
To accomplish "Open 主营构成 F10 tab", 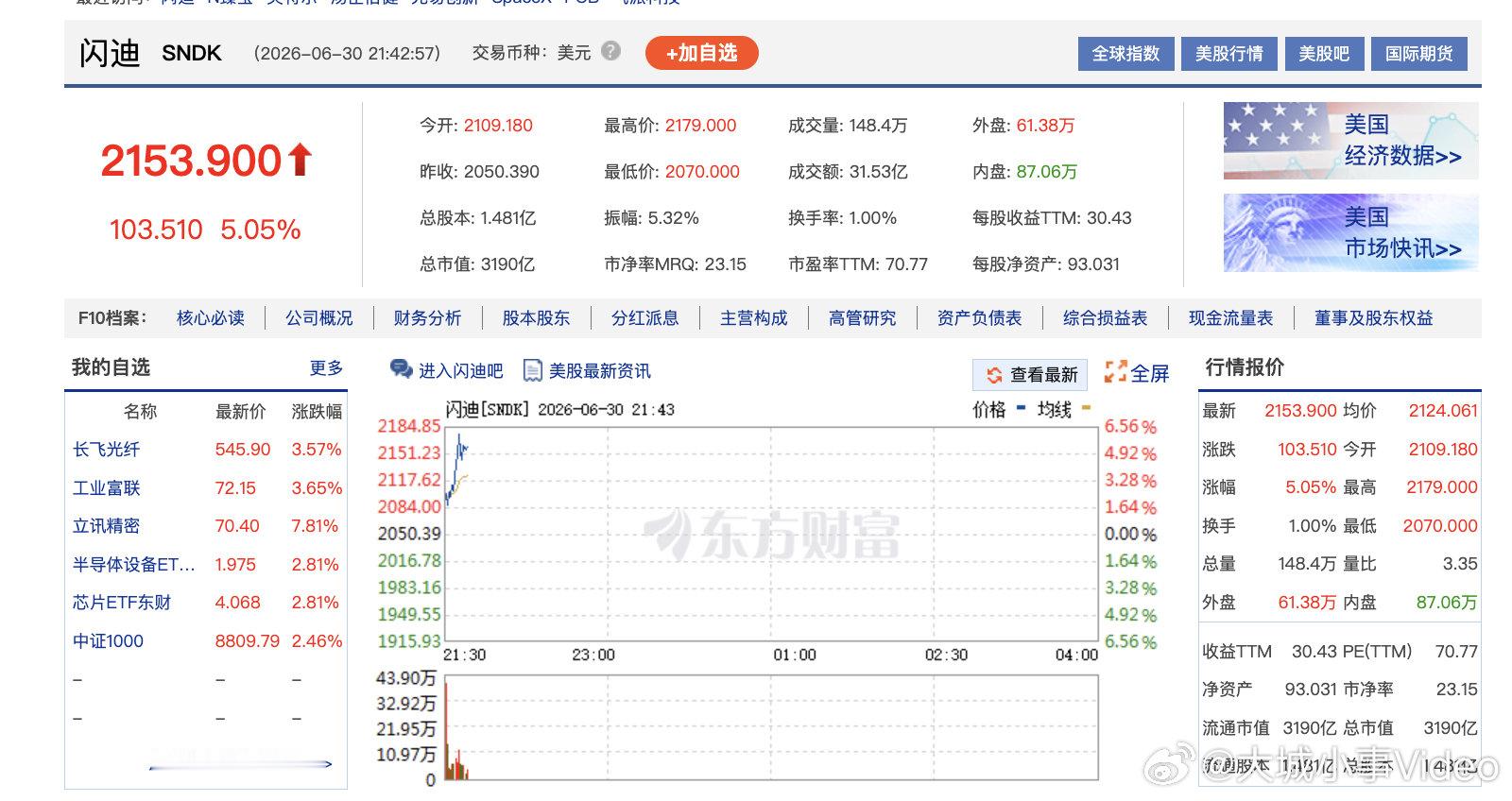I will coord(753,318).
